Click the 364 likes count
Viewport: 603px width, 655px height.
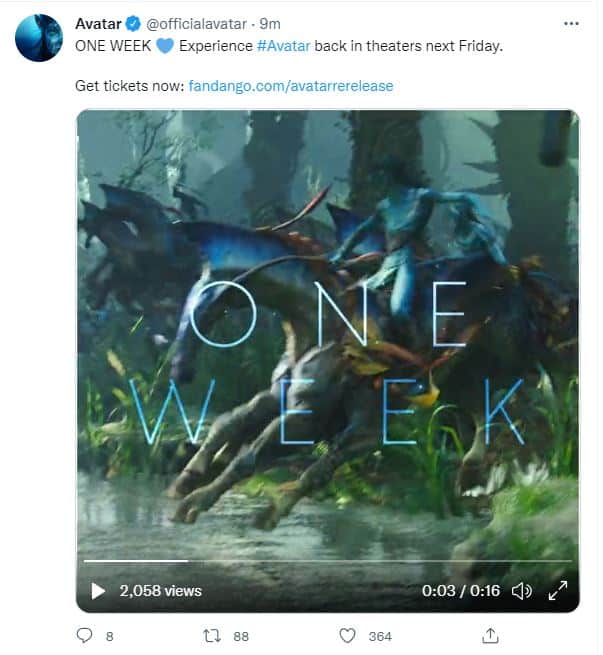[380, 637]
